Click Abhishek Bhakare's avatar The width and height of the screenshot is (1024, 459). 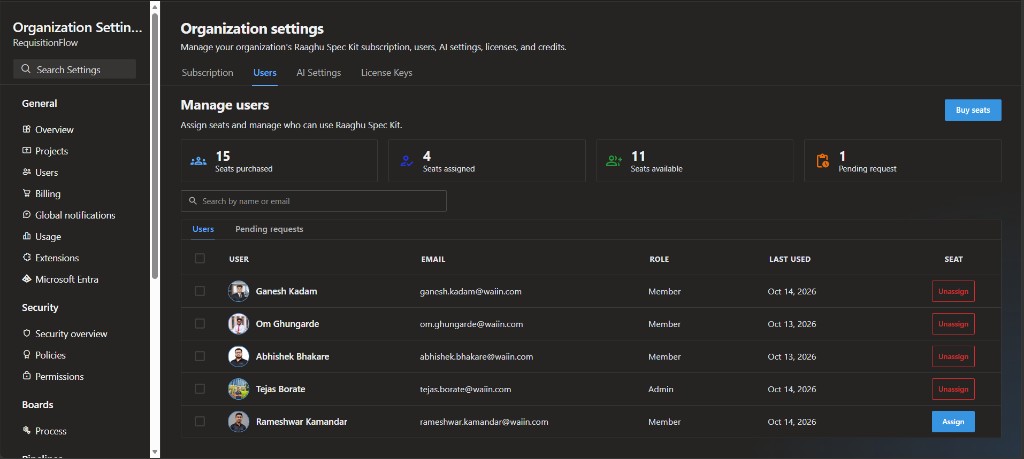tap(238, 356)
